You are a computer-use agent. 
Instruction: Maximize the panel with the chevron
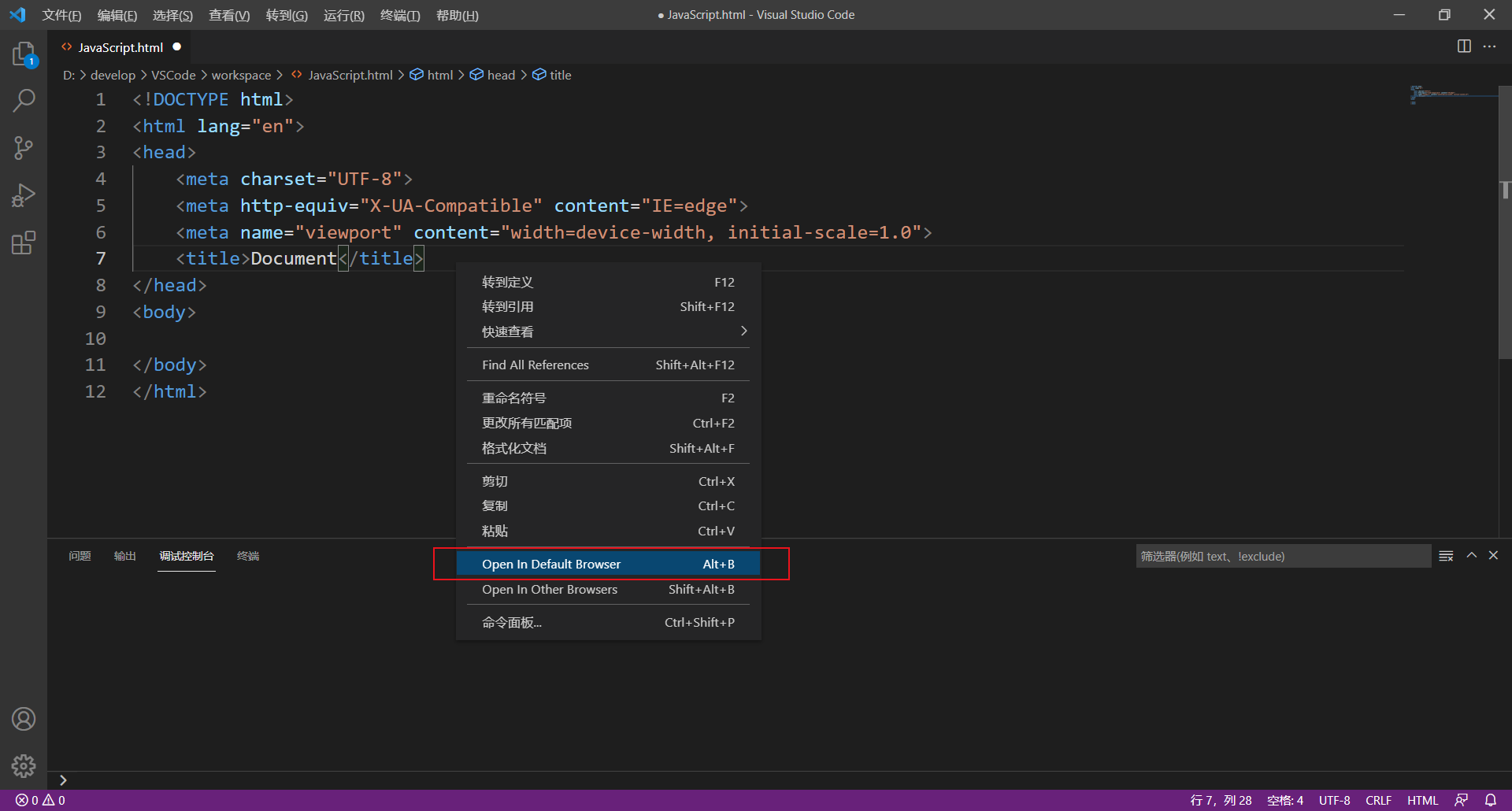pyautogui.click(x=1471, y=555)
